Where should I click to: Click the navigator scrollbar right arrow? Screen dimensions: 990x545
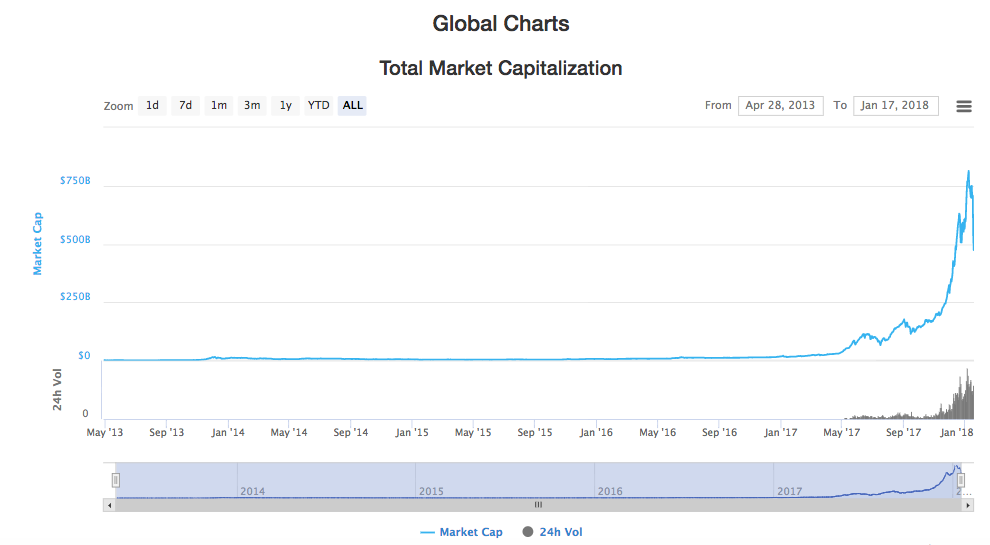[968, 505]
